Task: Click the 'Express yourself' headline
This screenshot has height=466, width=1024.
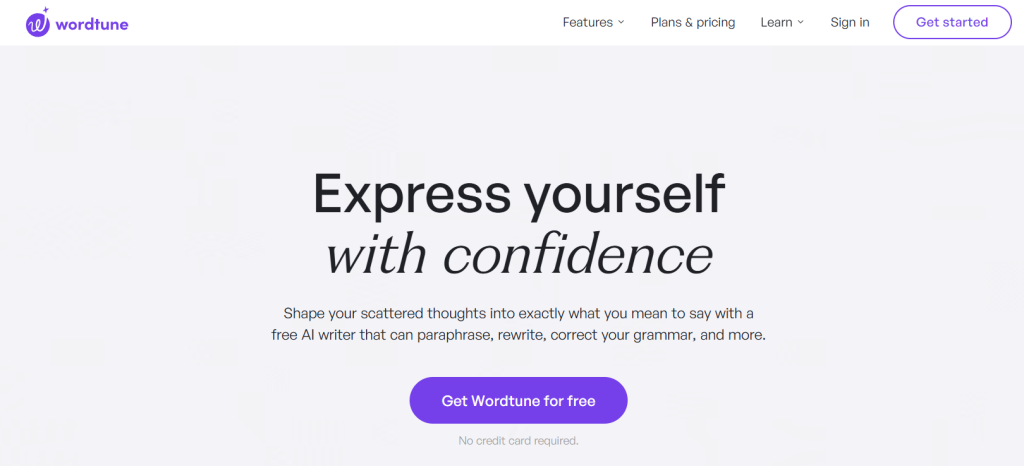Action: (x=519, y=194)
